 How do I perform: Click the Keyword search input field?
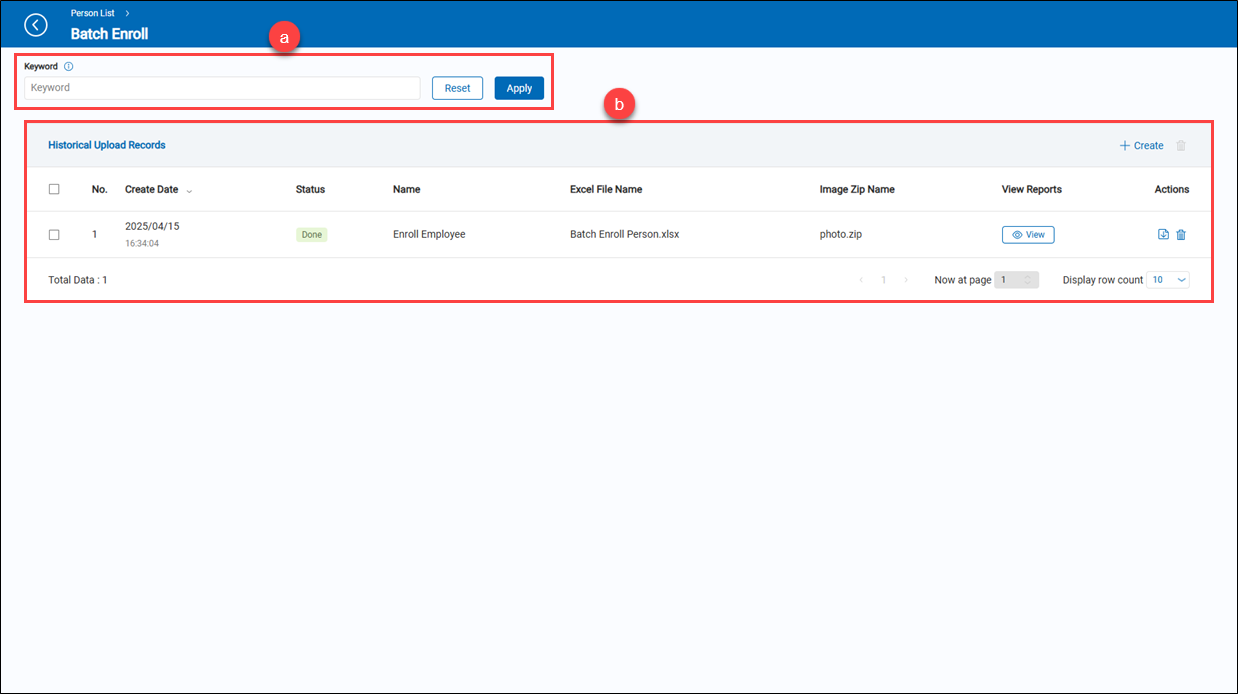[222, 88]
